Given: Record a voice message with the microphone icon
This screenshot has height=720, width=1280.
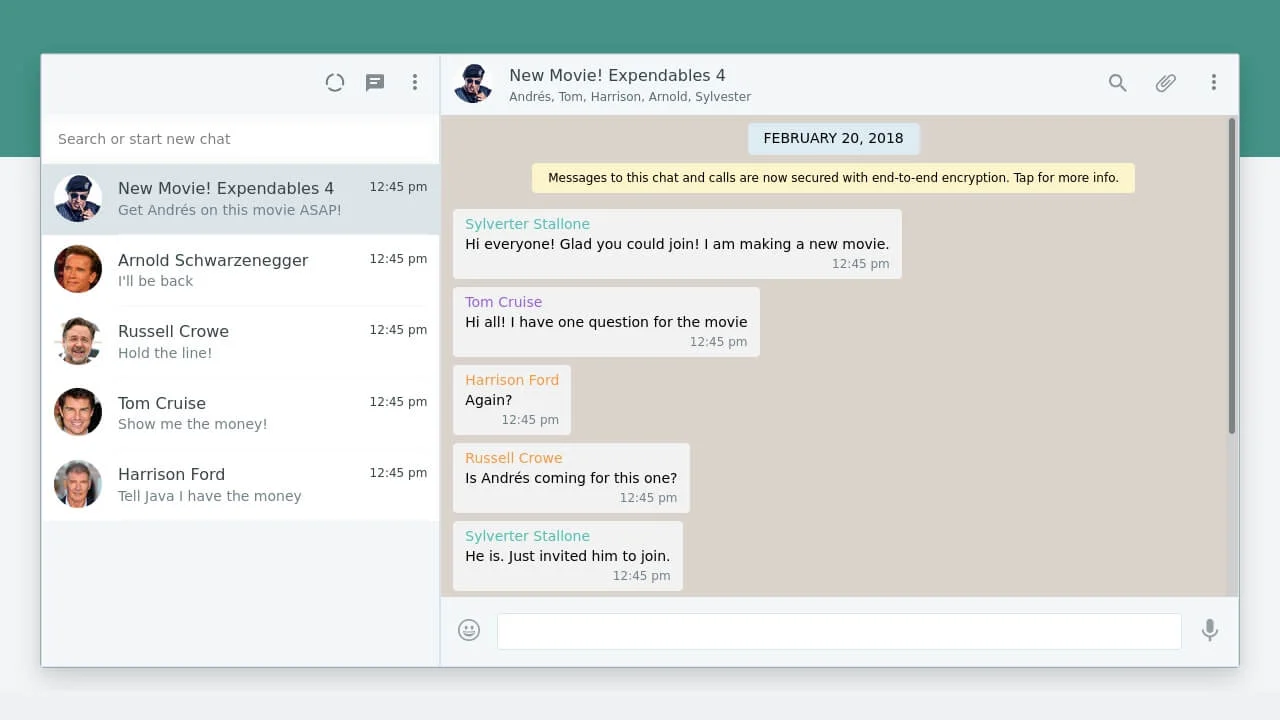Looking at the screenshot, I should pyautogui.click(x=1210, y=630).
